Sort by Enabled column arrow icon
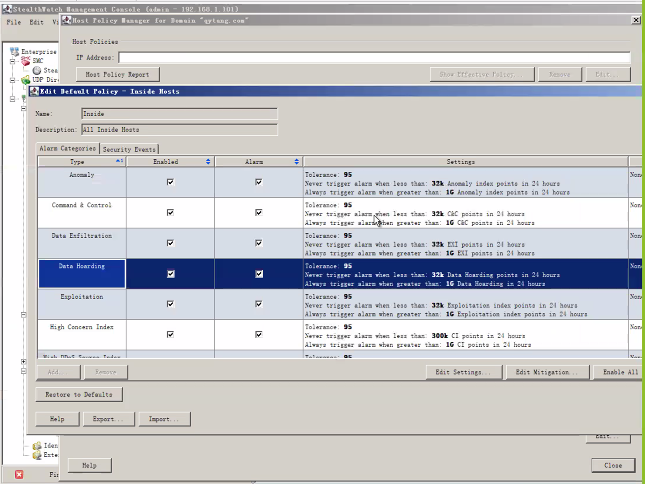The width and height of the screenshot is (645, 484). tap(208, 162)
